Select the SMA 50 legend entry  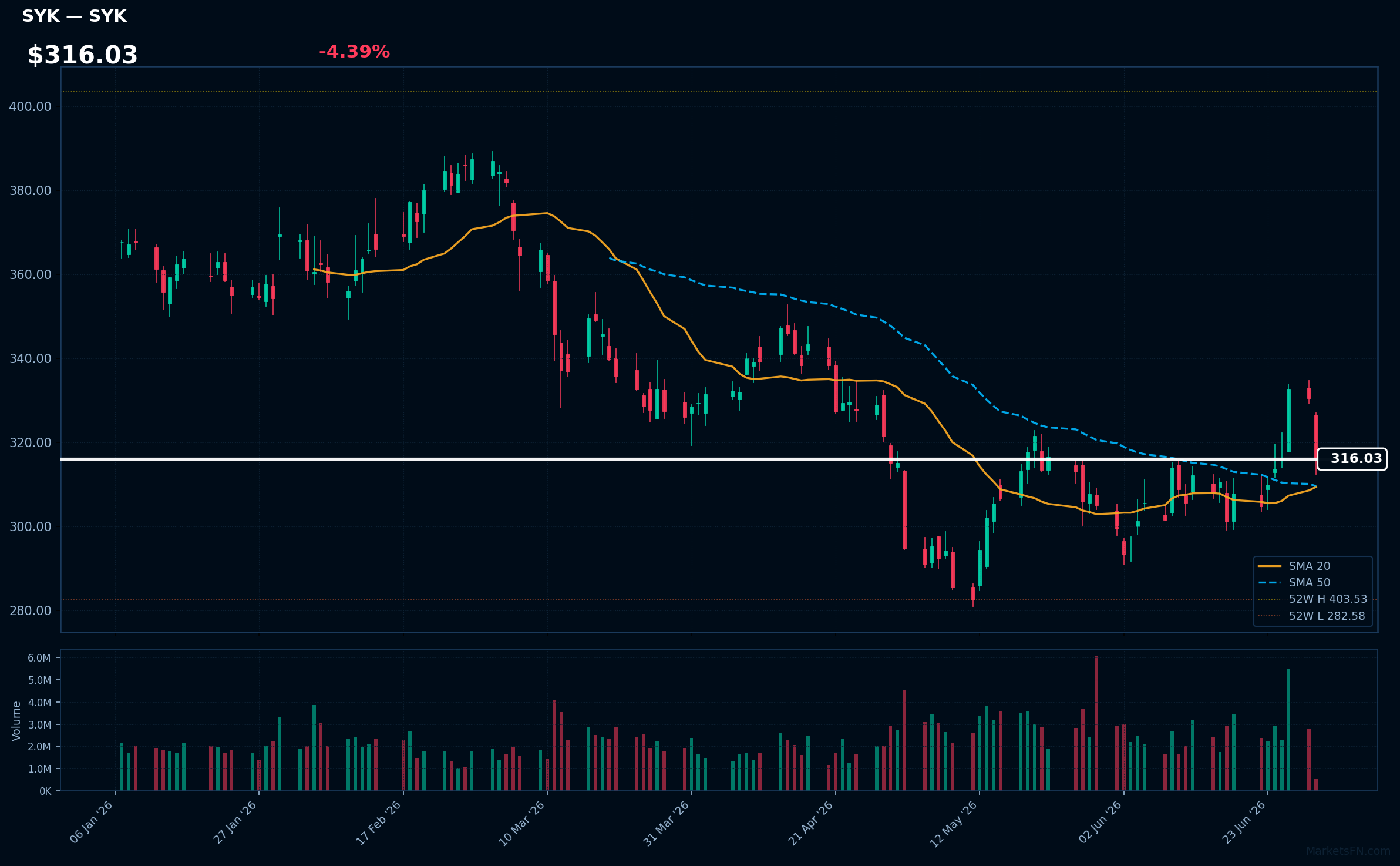coord(1294,582)
